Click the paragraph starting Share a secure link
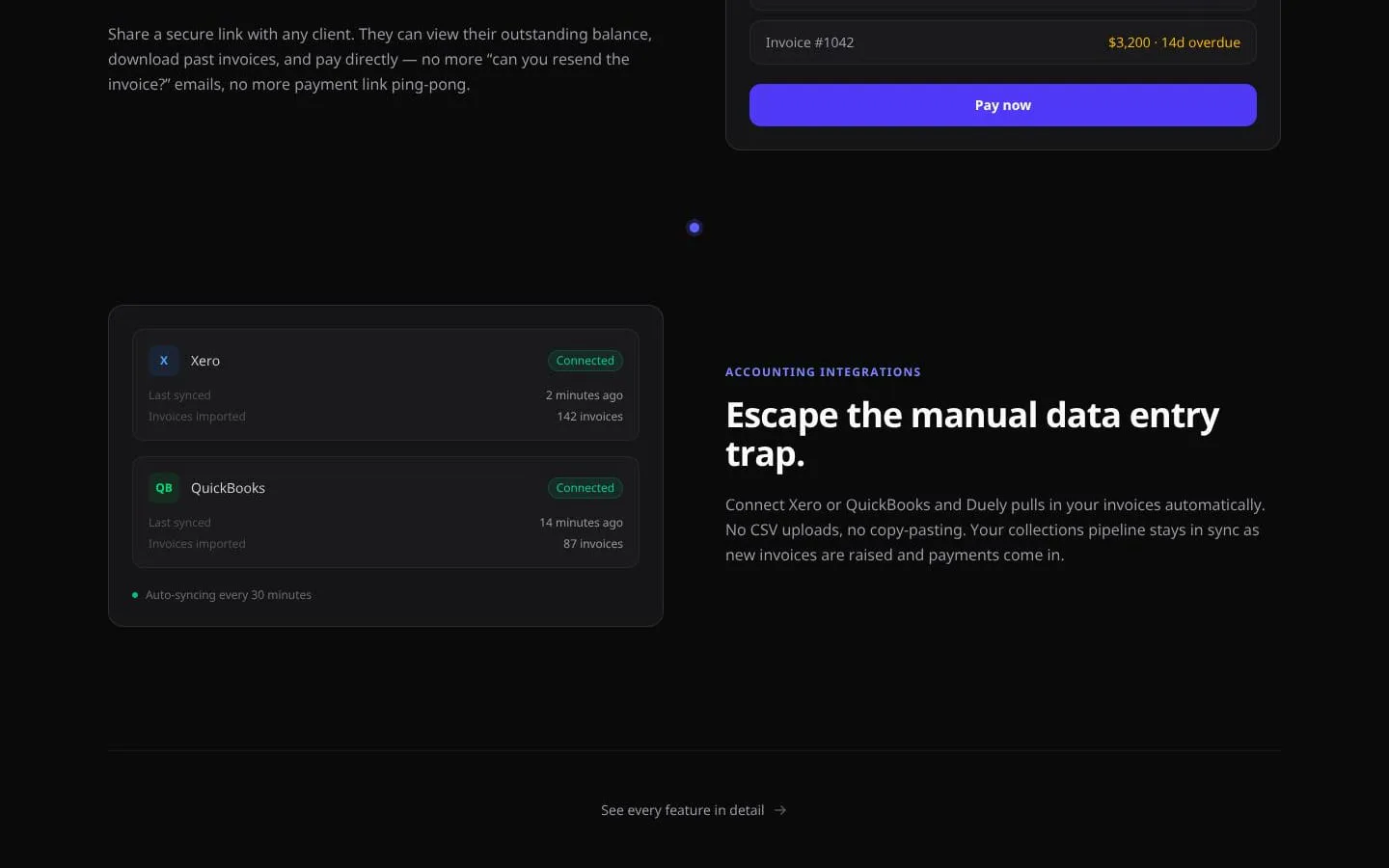The height and width of the screenshot is (868, 1389). point(380,59)
